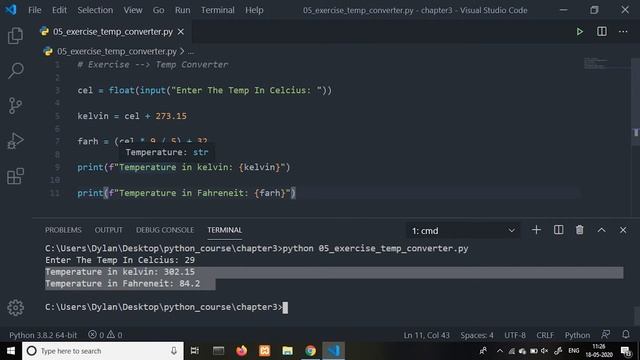The width and height of the screenshot is (640, 360).
Task: Show hidden system tray icons
Action: click(500, 351)
